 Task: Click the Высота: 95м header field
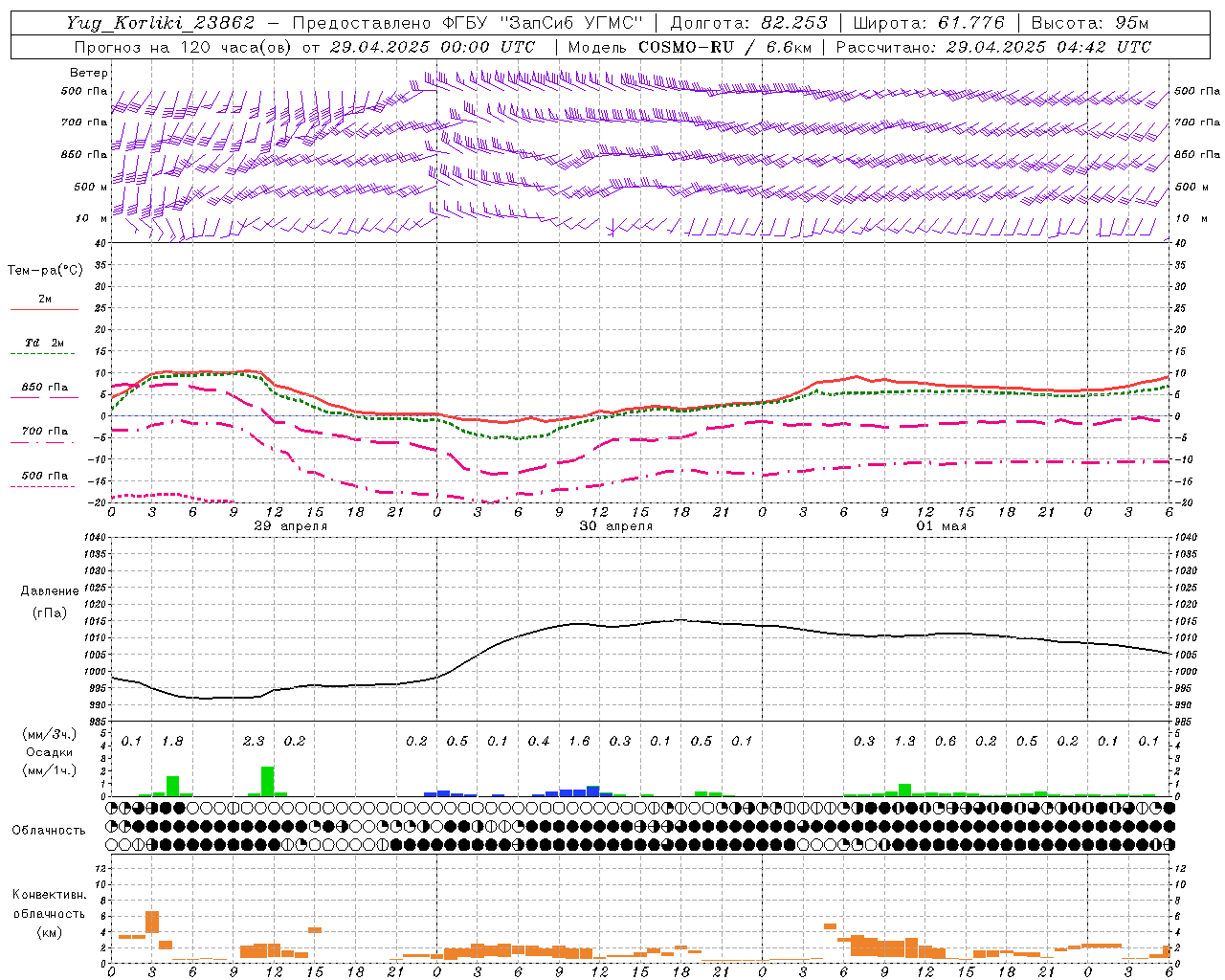1090,23
